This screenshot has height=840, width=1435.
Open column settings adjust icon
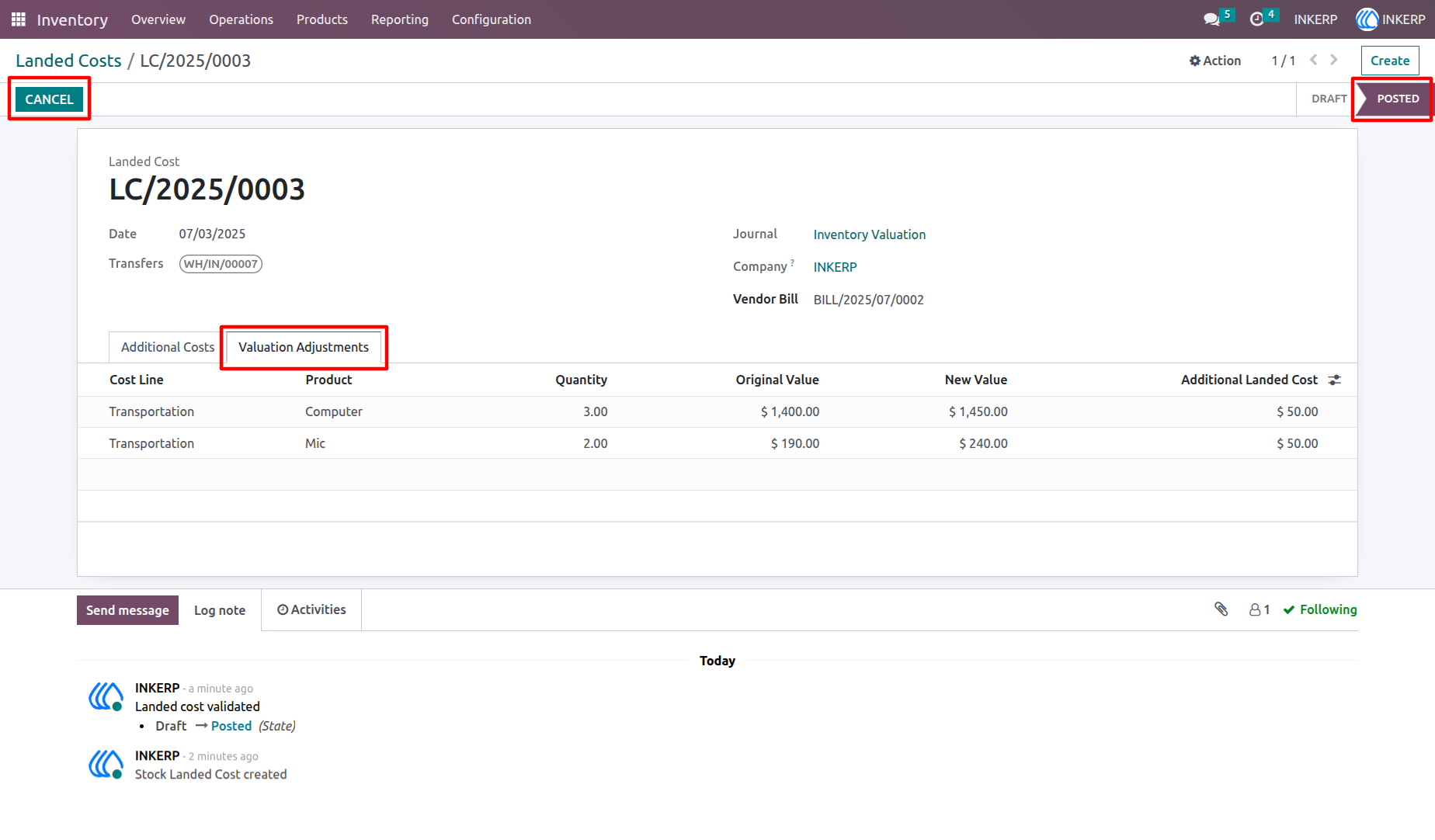pos(1335,380)
